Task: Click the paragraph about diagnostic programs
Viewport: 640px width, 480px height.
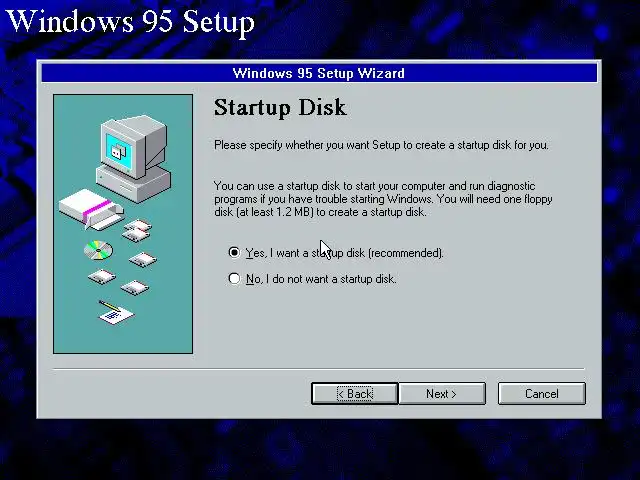Action: pyautogui.click(x=383, y=199)
